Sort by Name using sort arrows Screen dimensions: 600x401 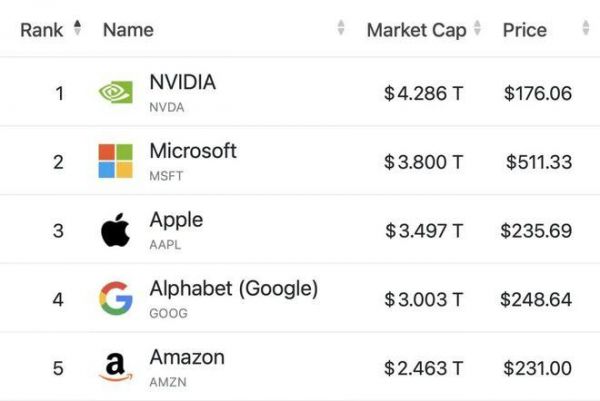click(341, 29)
